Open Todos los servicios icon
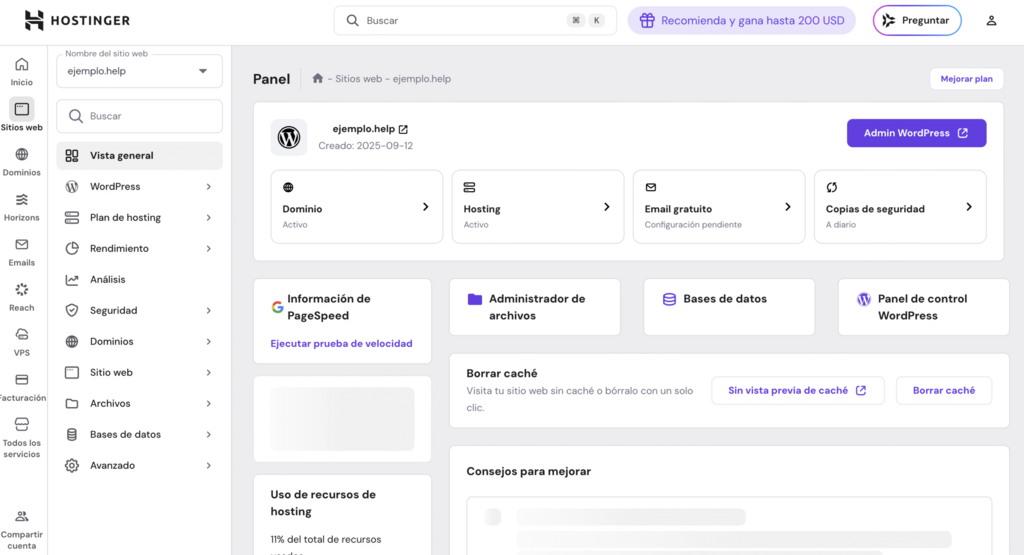1024x555 pixels. 22,424
